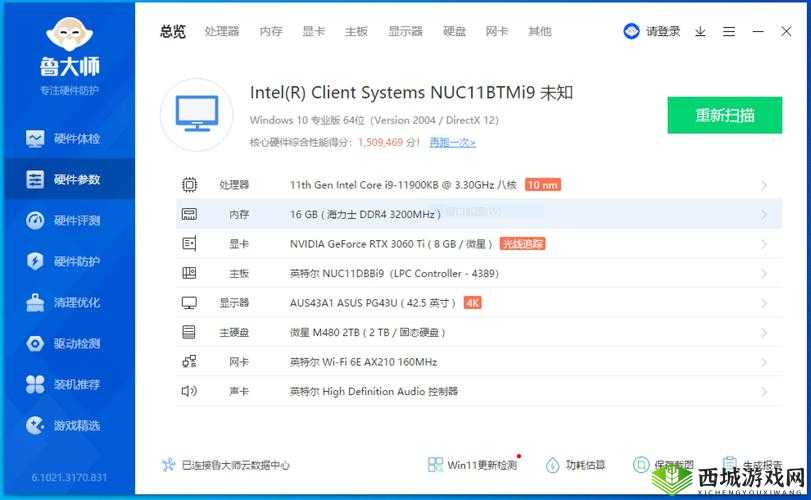Expand the 显卡 row details arrow
Screen dimensions: 811x500
[764, 244]
